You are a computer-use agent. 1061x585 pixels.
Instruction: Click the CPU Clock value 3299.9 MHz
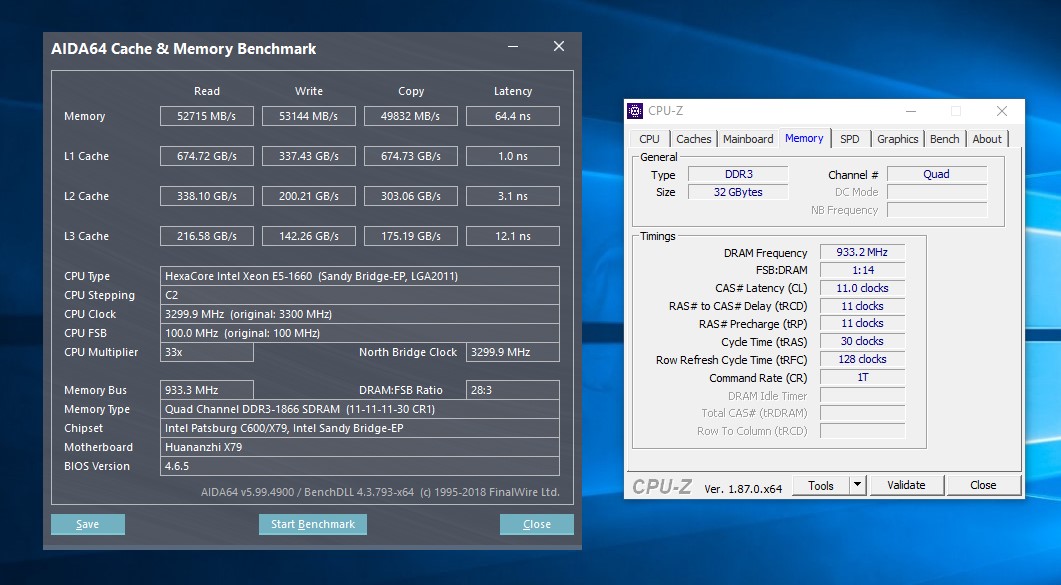[x=360, y=314]
